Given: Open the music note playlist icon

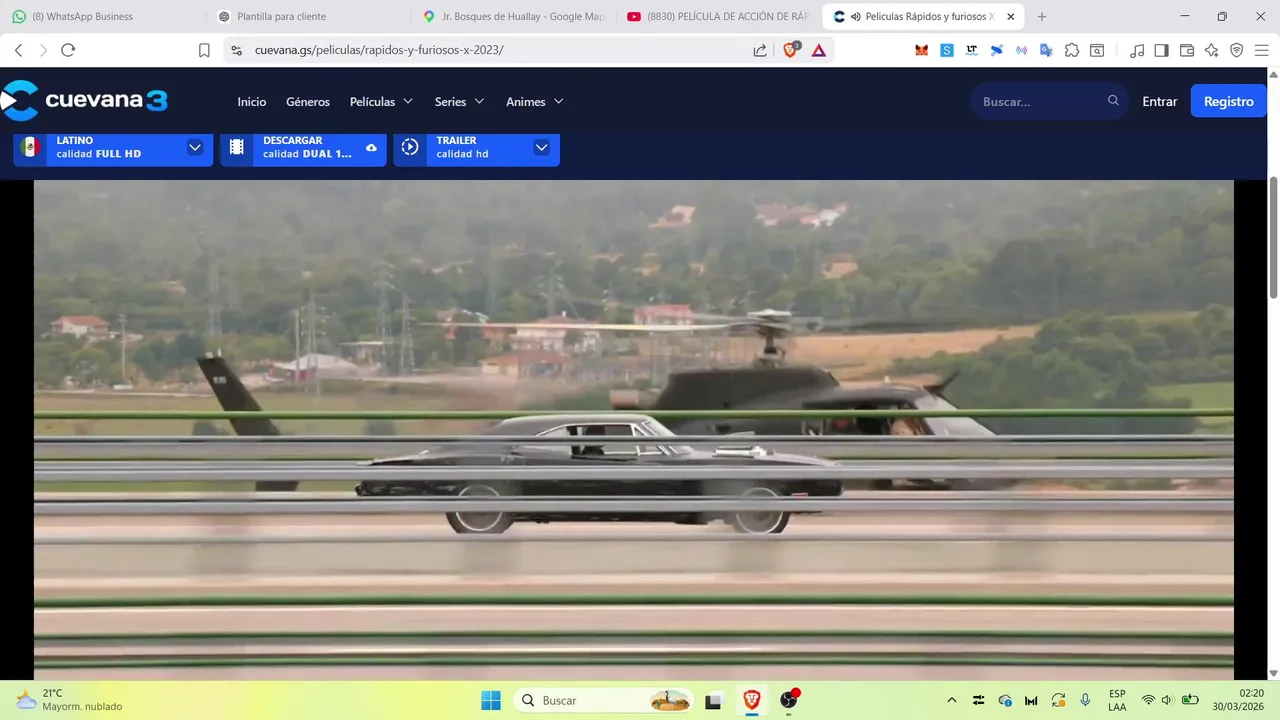Looking at the screenshot, I should tap(1137, 50).
